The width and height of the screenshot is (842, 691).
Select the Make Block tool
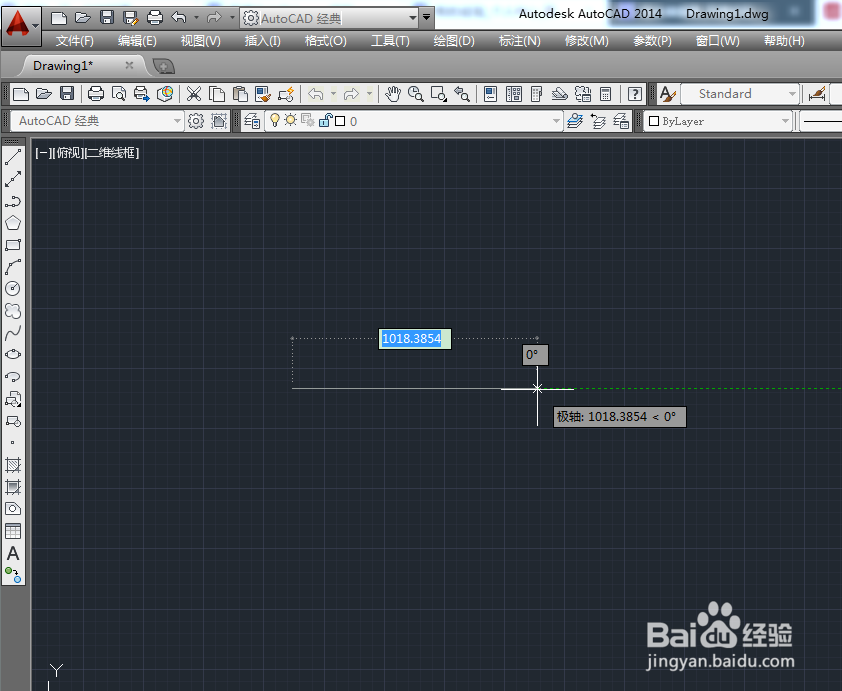coord(13,421)
